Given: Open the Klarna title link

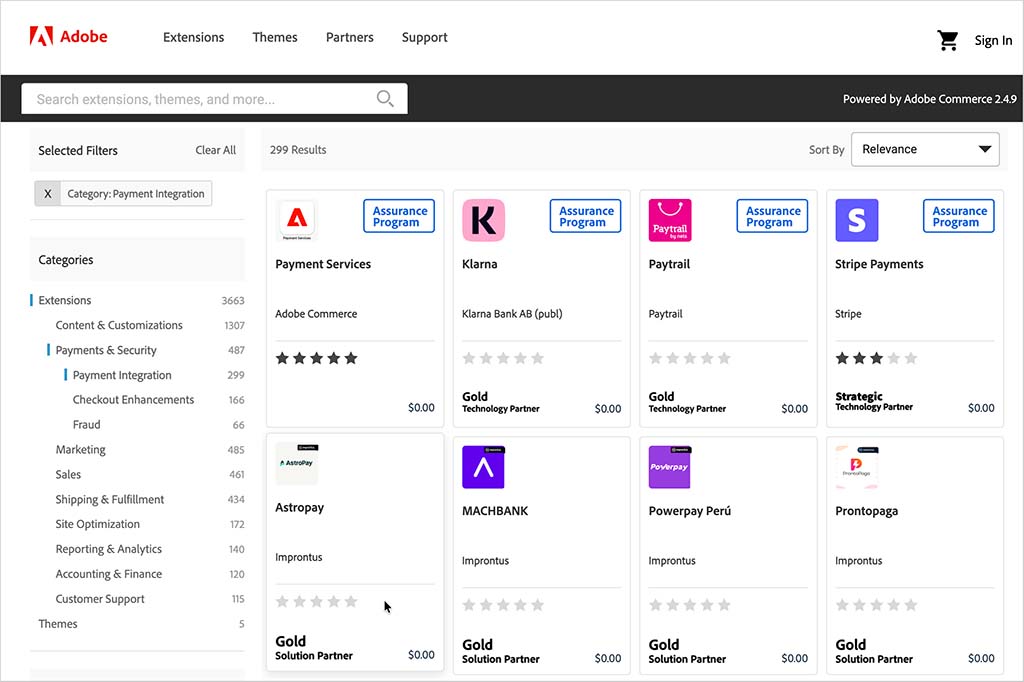Looking at the screenshot, I should click(479, 264).
